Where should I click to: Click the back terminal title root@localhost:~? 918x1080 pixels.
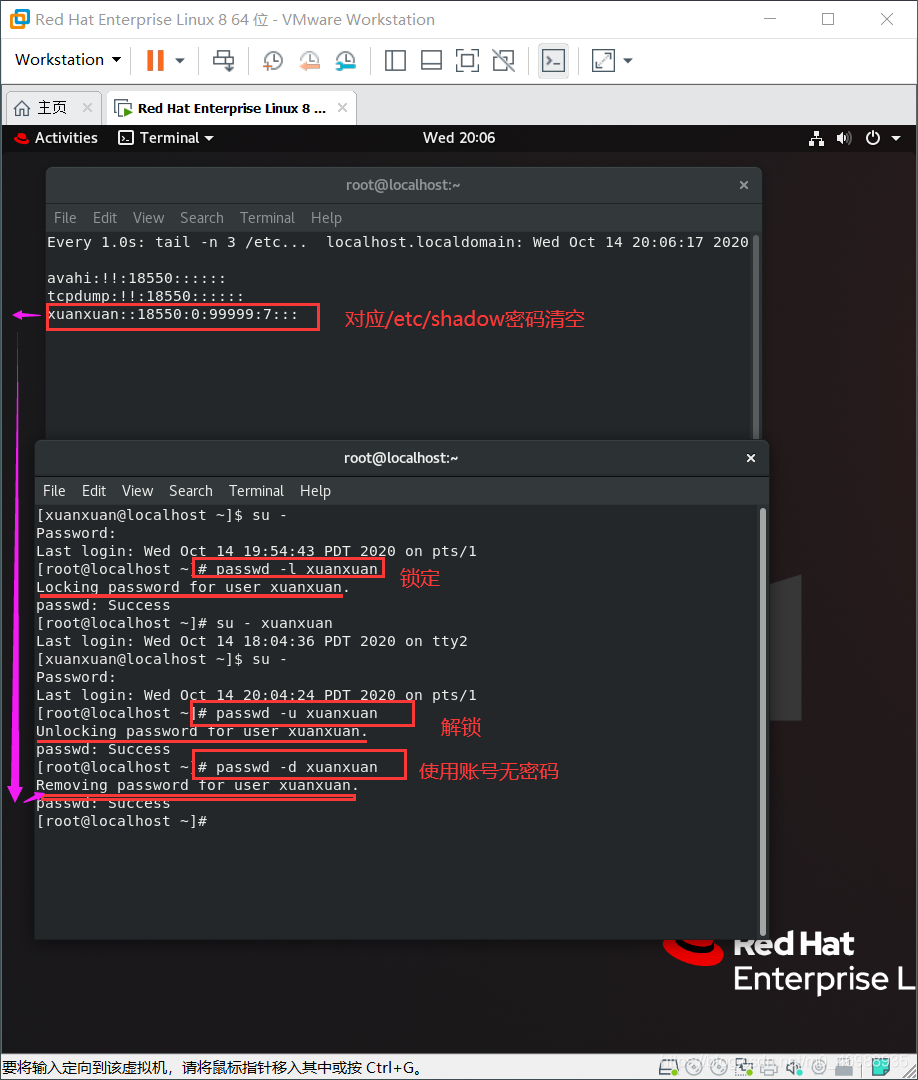(403, 185)
